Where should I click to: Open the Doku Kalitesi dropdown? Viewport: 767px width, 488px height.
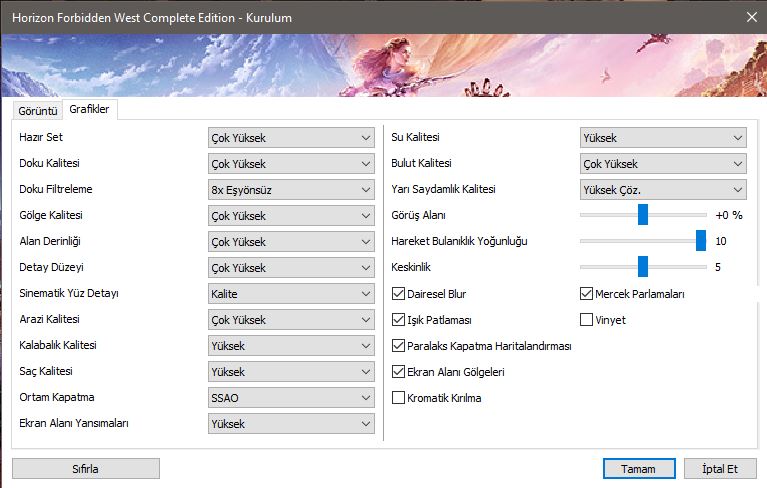coord(291,164)
